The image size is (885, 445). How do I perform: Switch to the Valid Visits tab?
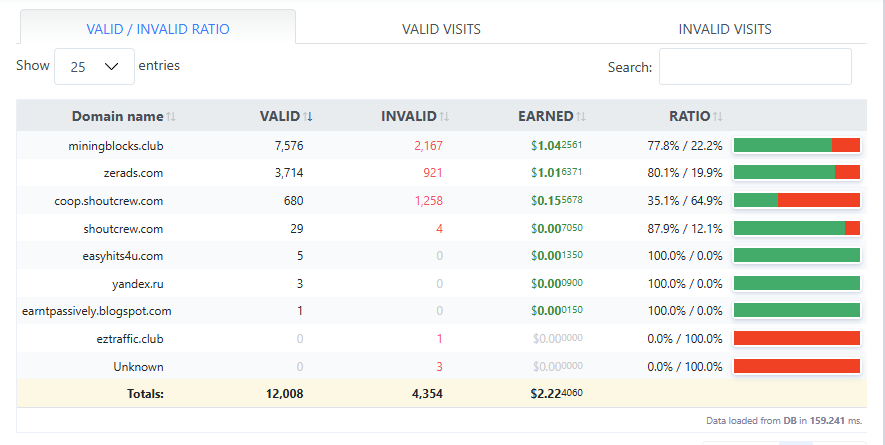click(441, 29)
